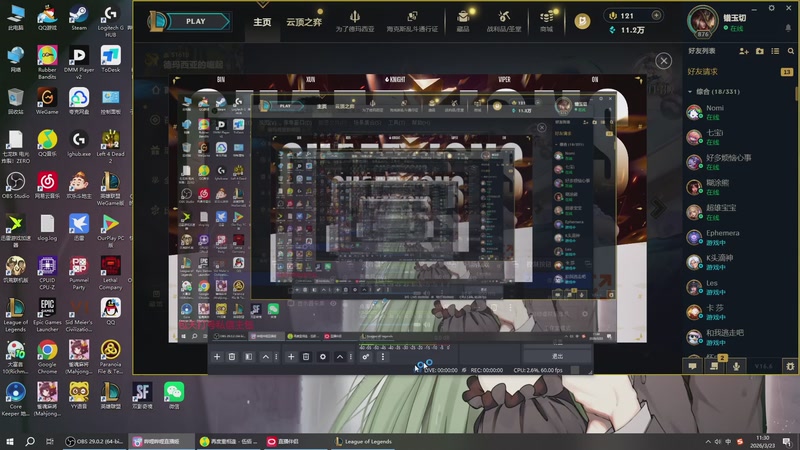Open WeGame desktop shortcut

click(x=47, y=101)
